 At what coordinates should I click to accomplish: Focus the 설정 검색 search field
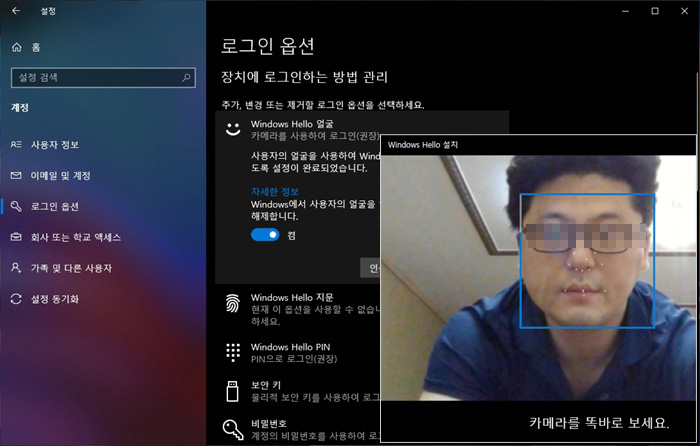[103, 78]
